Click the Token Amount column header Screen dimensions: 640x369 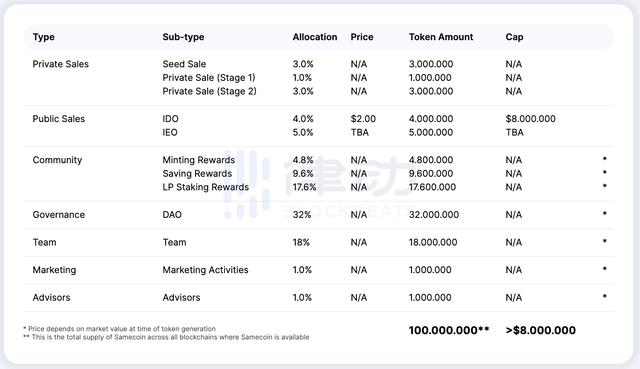441,37
